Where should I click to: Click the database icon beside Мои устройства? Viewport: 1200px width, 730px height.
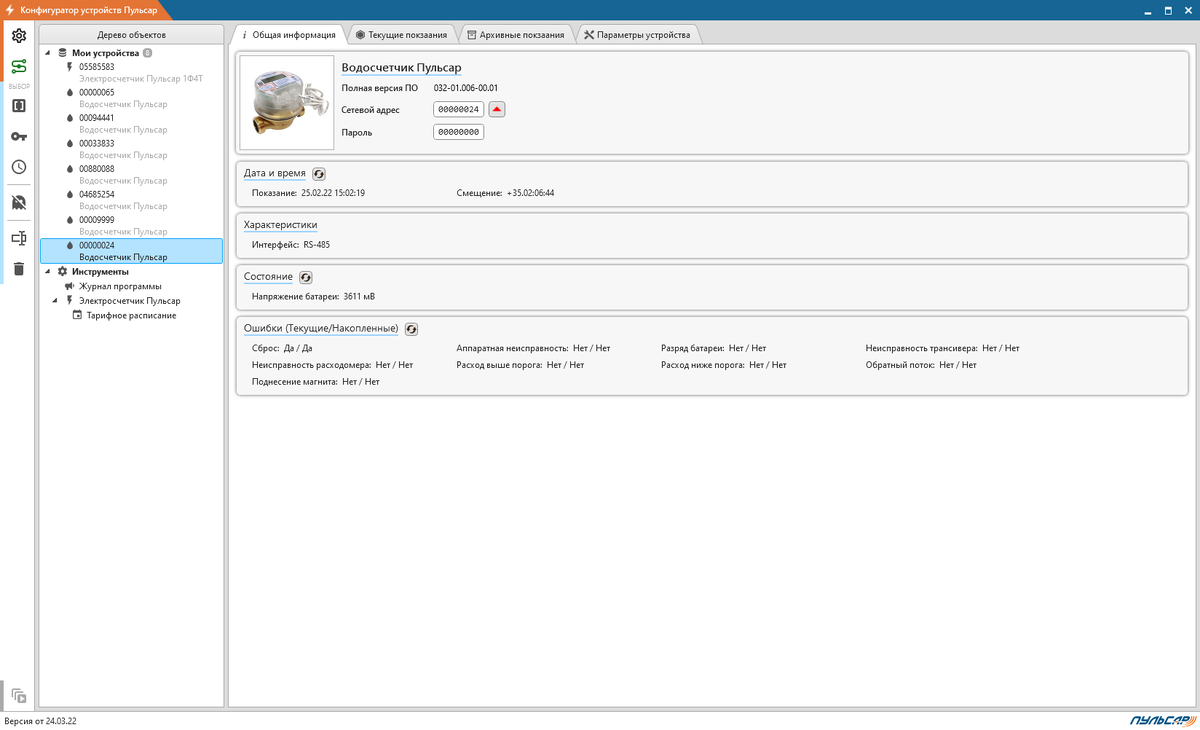(63, 53)
